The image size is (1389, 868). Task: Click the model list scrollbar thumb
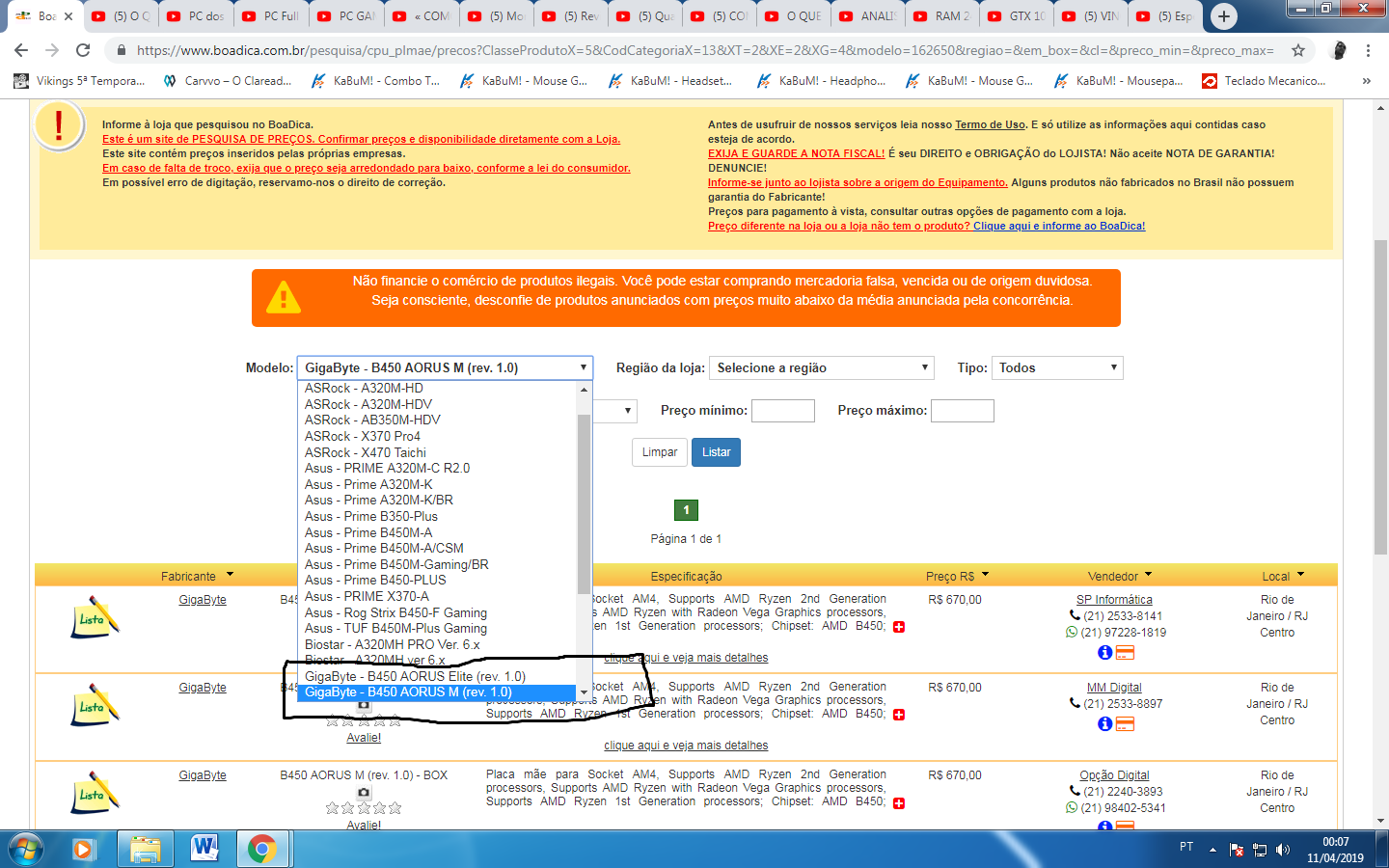[584, 504]
